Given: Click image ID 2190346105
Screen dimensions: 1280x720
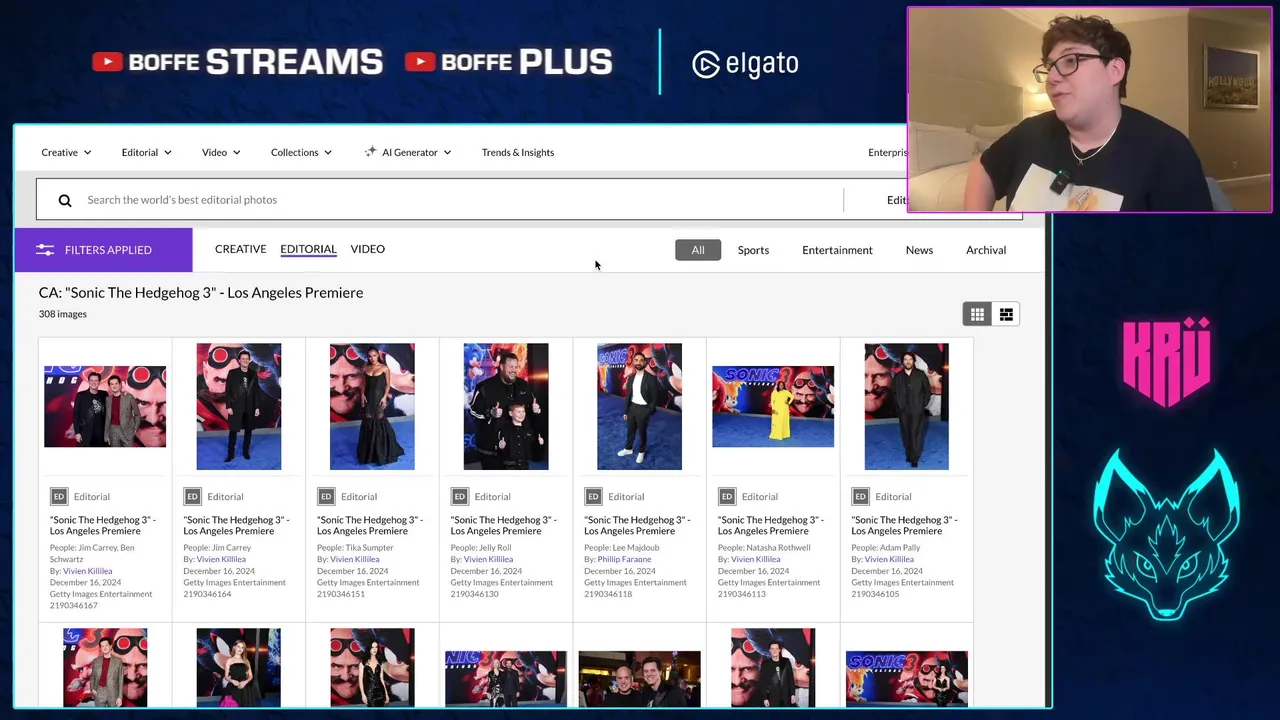Looking at the screenshot, I should pyautogui.click(x=875, y=594).
